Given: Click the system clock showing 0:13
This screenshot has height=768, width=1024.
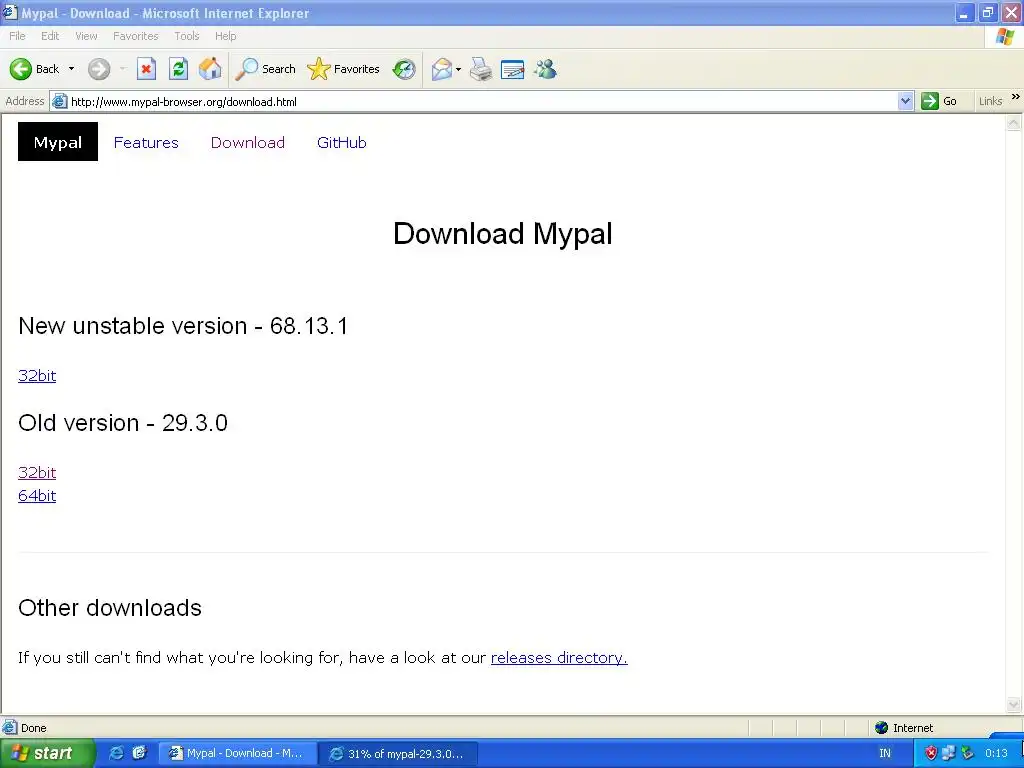Looking at the screenshot, I should 996,754.
